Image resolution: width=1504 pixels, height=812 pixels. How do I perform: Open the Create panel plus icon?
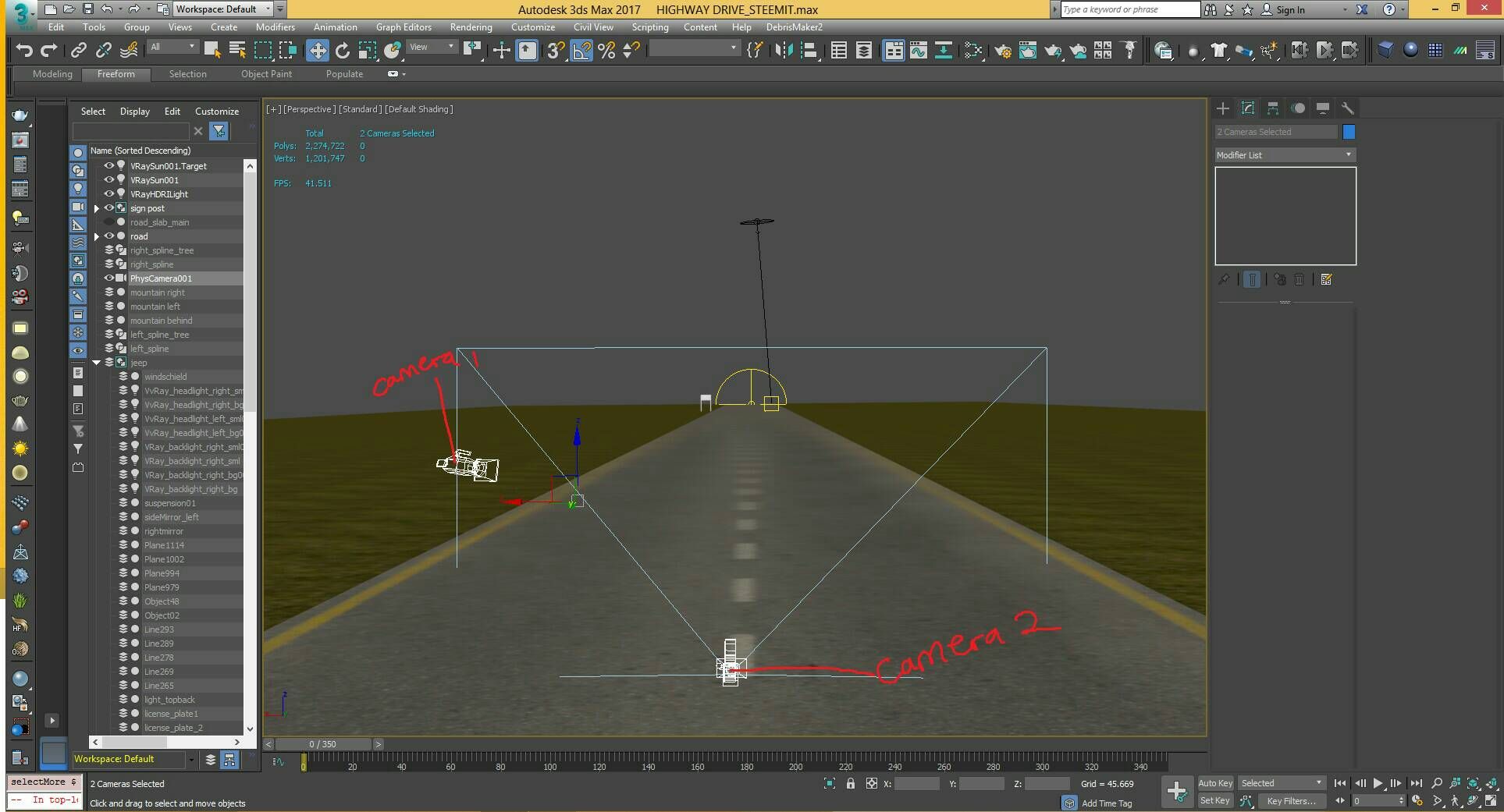click(1223, 108)
